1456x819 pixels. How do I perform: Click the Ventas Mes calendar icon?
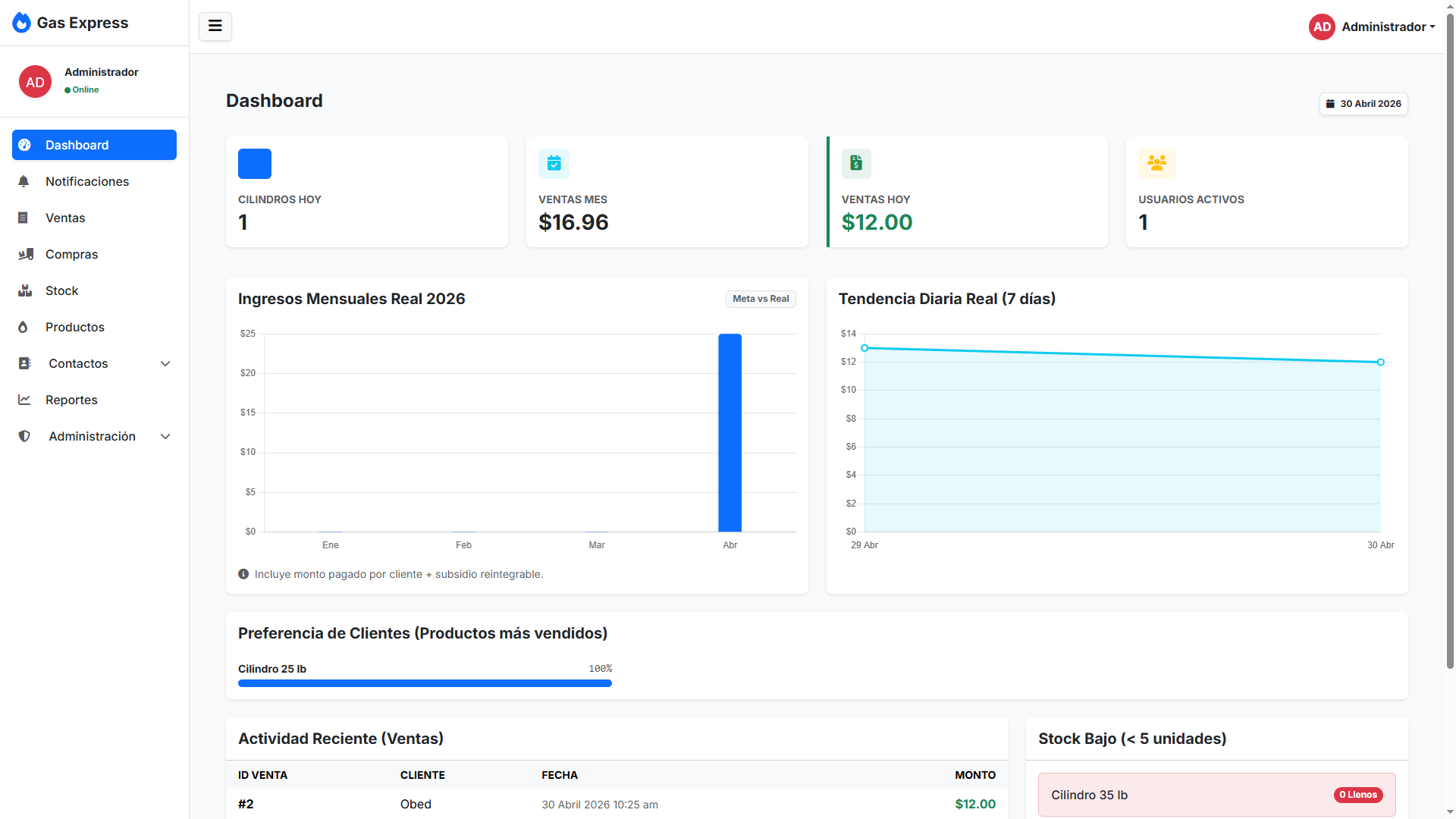(554, 163)
